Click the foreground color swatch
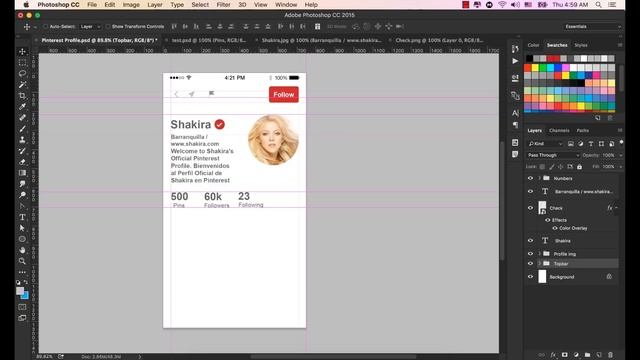Viewport: 640px width, 360px height. pyautogui.click(x=20, y=291)
